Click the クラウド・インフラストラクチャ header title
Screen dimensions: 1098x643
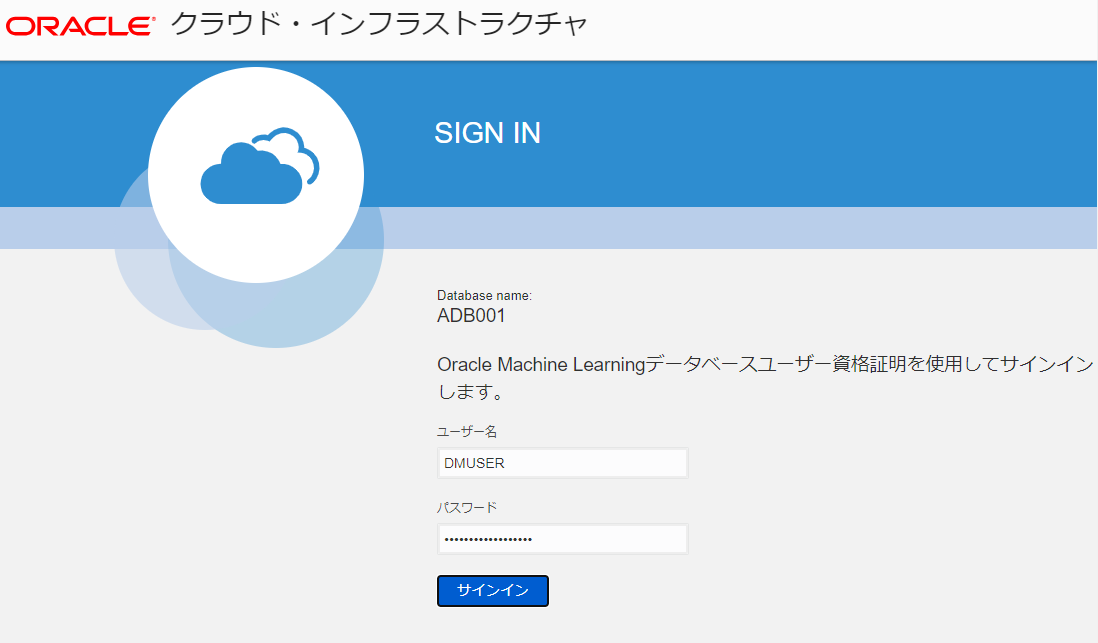pos(379,25)
